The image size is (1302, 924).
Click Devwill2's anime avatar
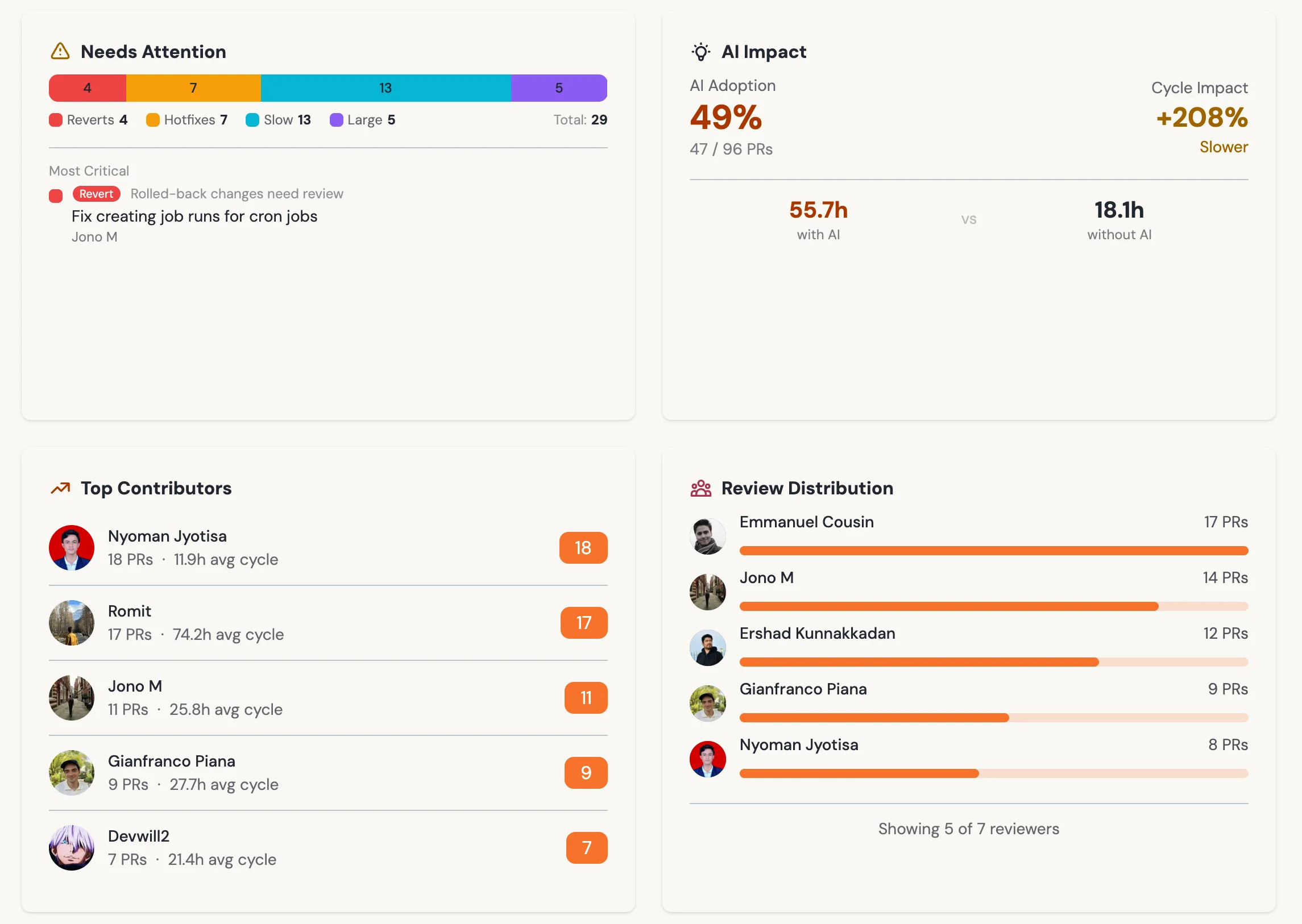72,847
